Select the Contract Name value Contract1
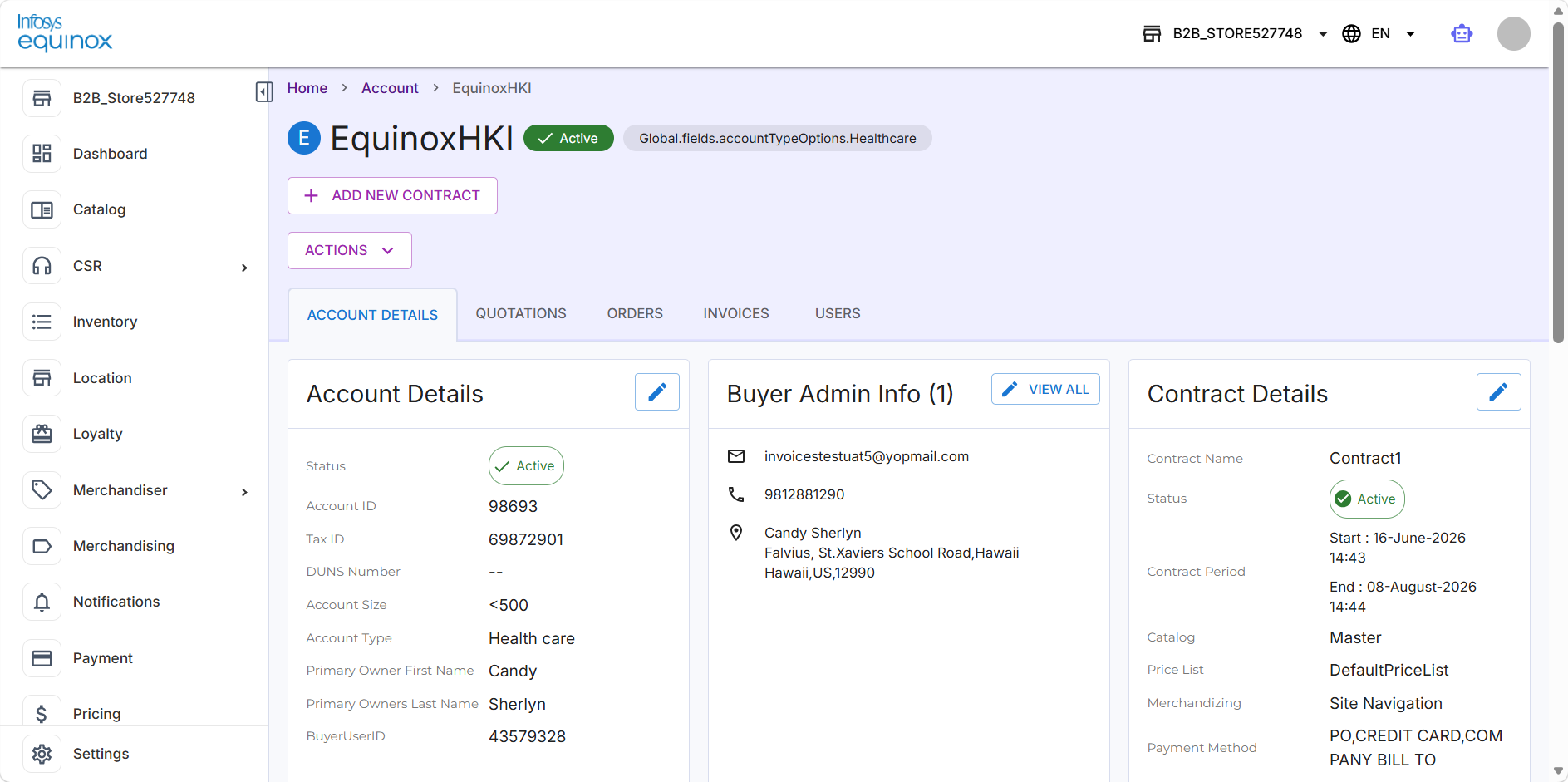Image resolution: width=1568 pixels, height=782 pixels. pyautogui.click(x=1365, y=458)
